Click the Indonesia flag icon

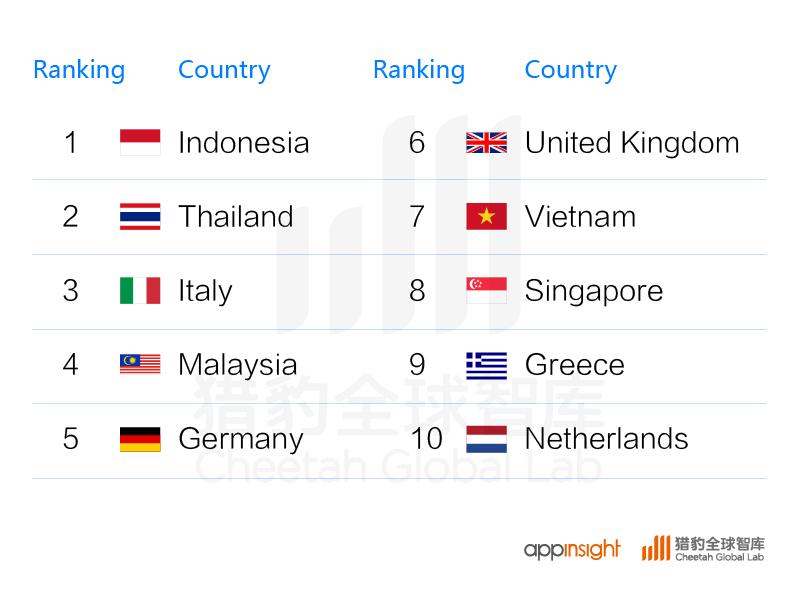[x=140, y=142]
